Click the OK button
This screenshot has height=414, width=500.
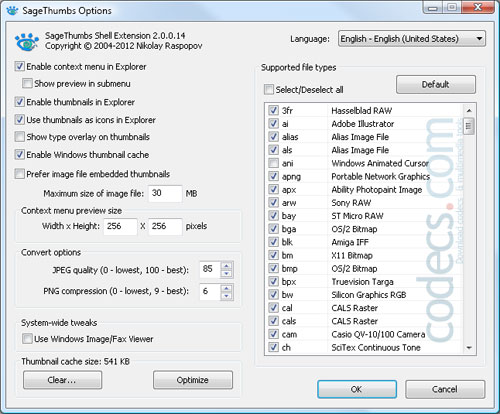tap(357, 389)
